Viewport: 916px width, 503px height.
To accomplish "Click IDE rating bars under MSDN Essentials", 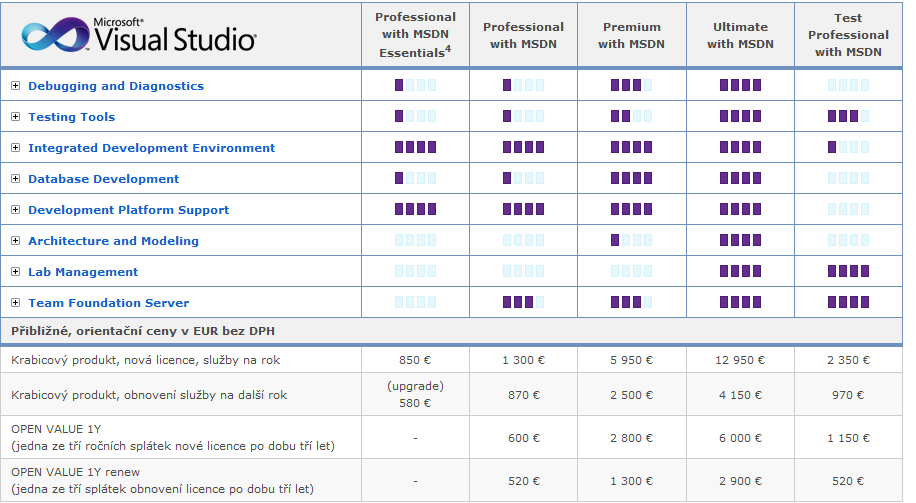I will point(415,147).
